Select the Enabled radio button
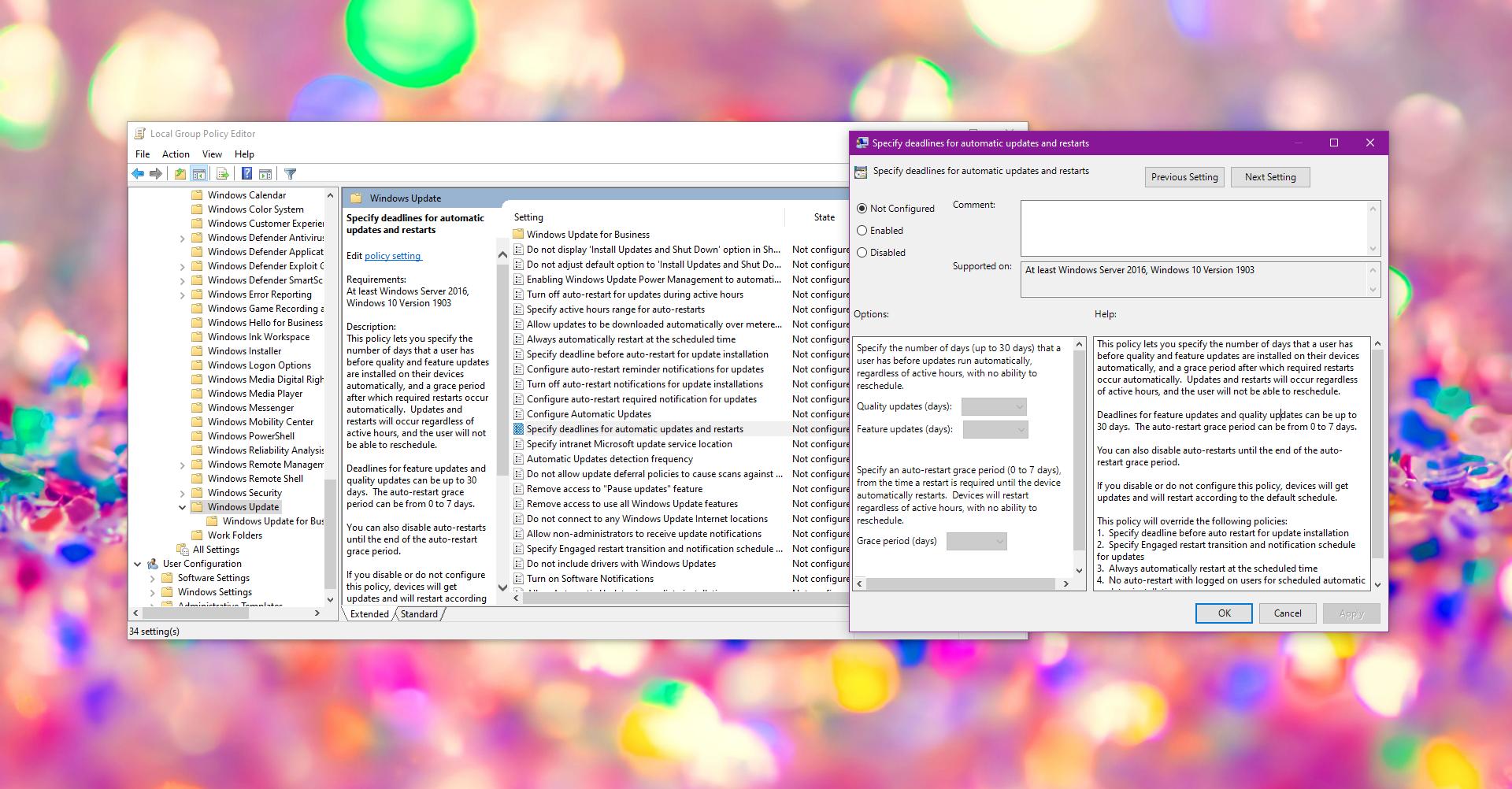The image size is (1512, 789). (x=862, y=231)
